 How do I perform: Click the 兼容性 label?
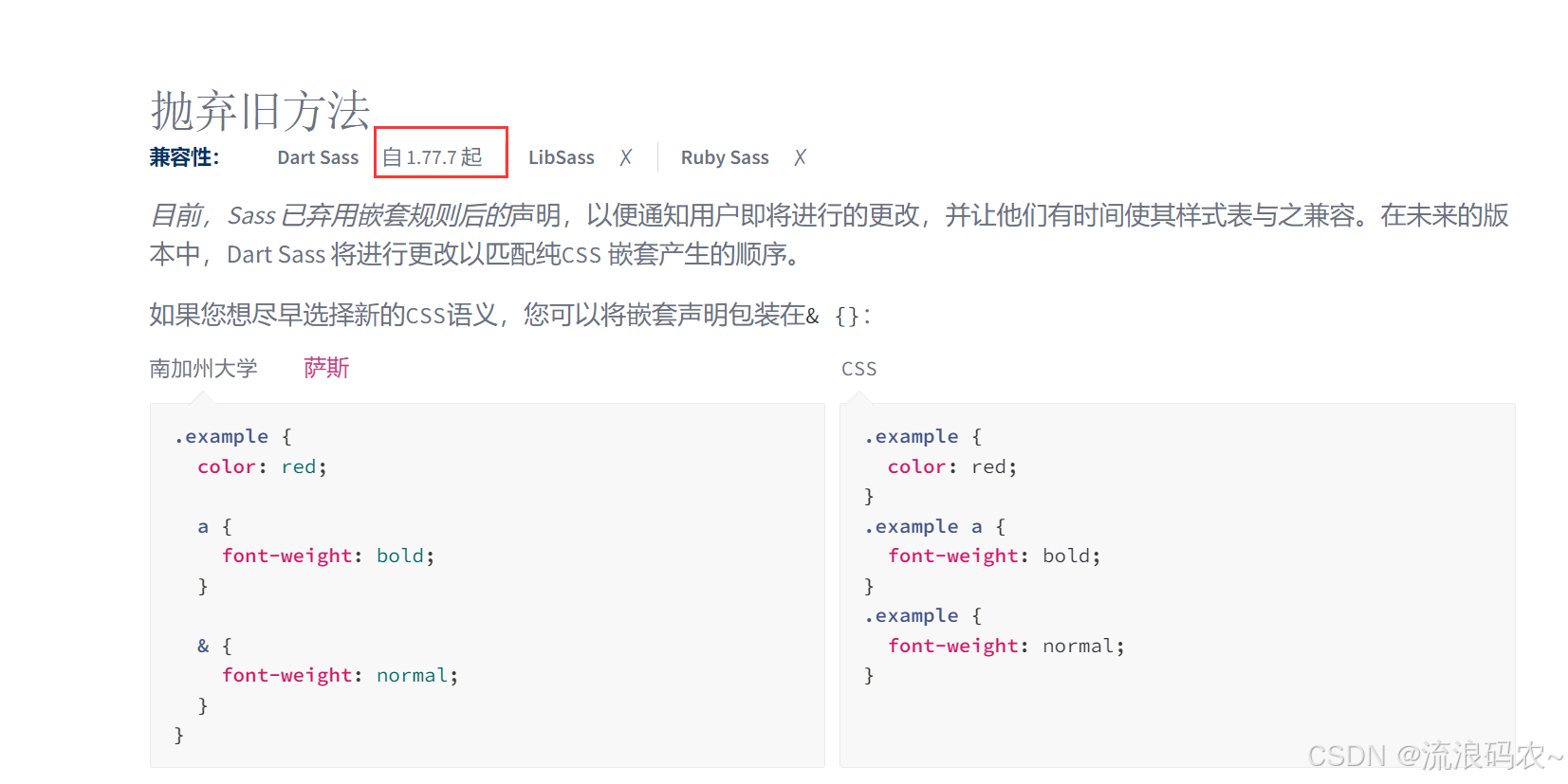pos(184,157)
